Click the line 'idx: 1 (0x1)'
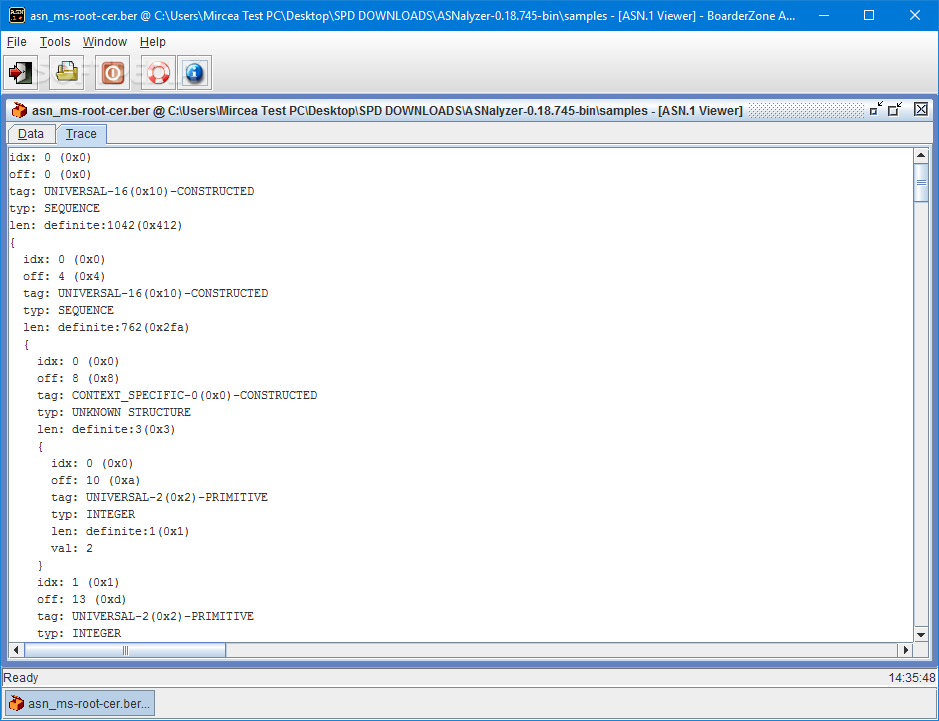This screenshot has height=721, width=939. (78, 582)
